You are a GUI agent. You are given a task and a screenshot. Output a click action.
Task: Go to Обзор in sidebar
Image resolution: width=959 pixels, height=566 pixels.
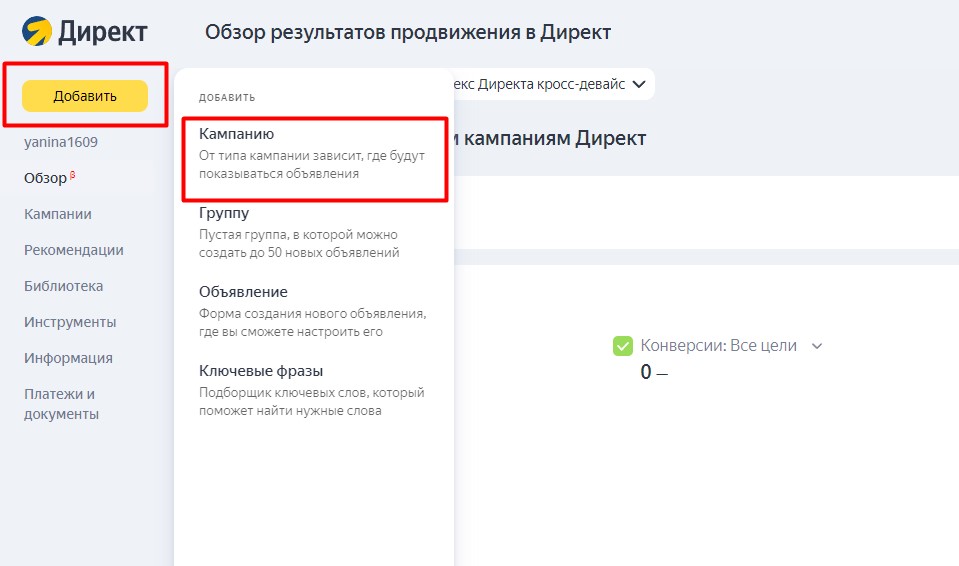point(45,178)
